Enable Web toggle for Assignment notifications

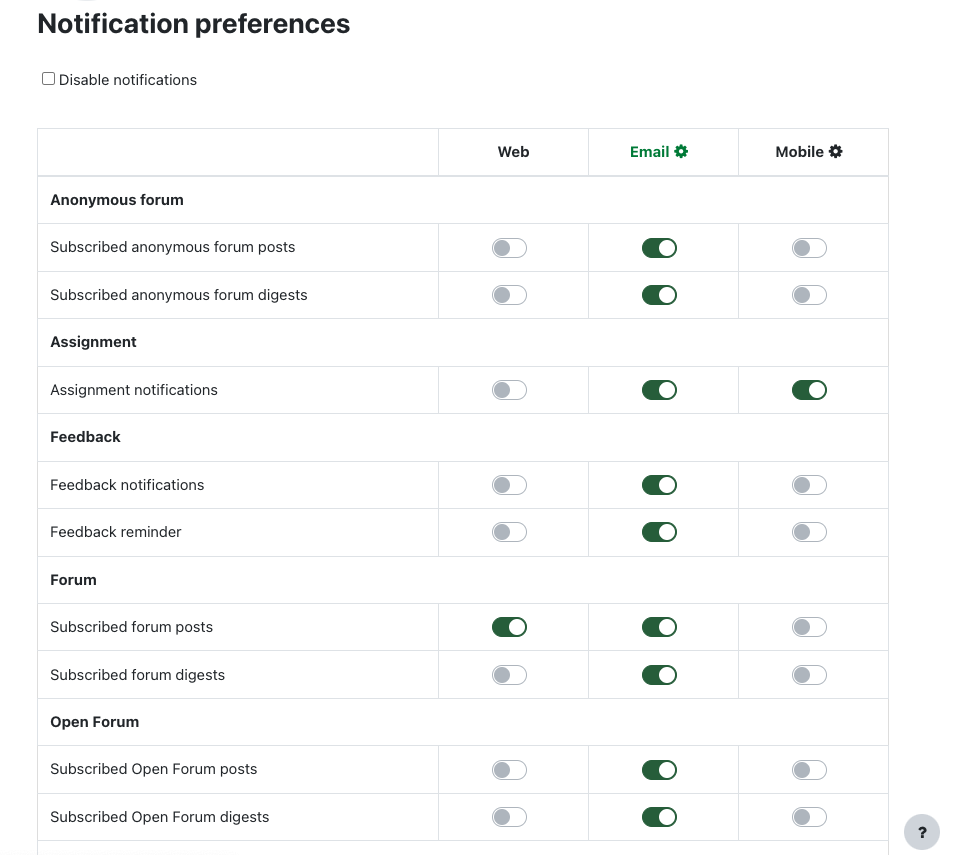[x=509, y=390]
